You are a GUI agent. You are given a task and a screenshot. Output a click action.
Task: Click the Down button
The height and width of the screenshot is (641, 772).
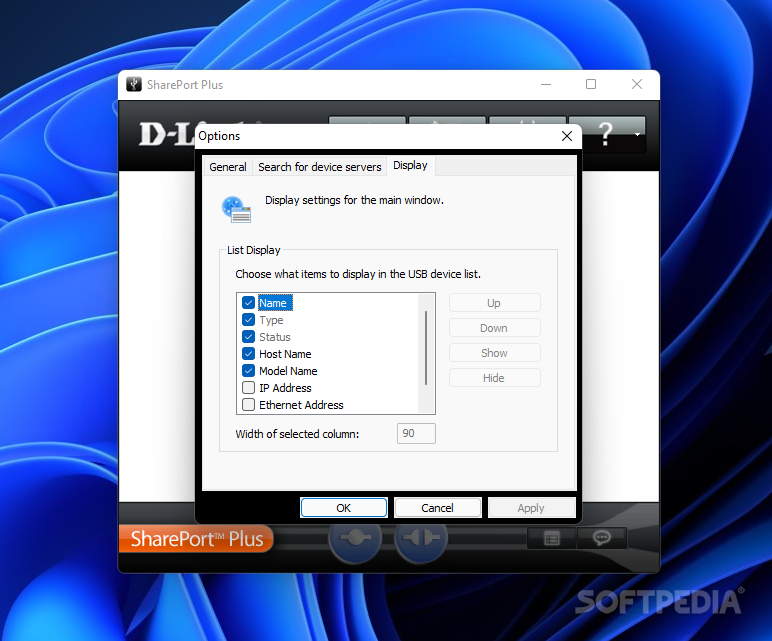click(x=494, y=328)
